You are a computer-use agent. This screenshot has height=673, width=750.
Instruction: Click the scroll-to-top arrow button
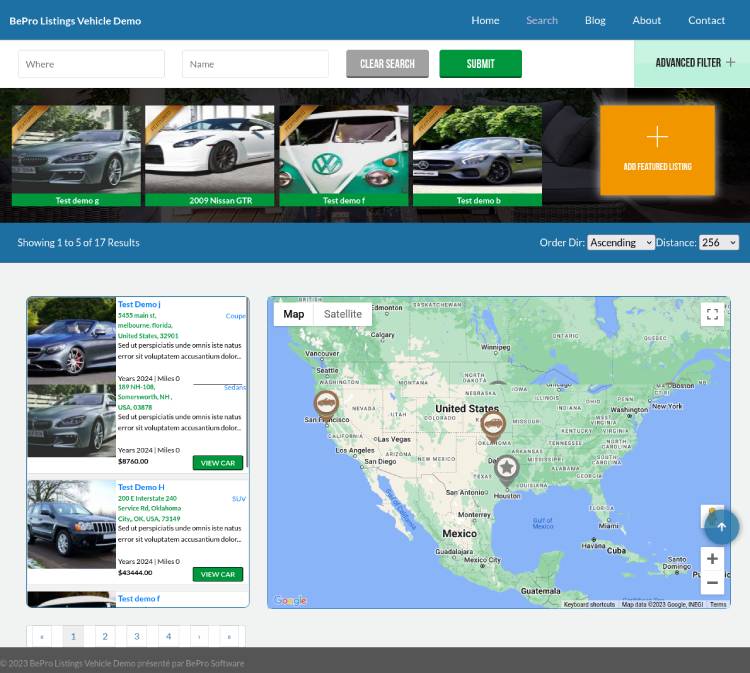point(722,527)
